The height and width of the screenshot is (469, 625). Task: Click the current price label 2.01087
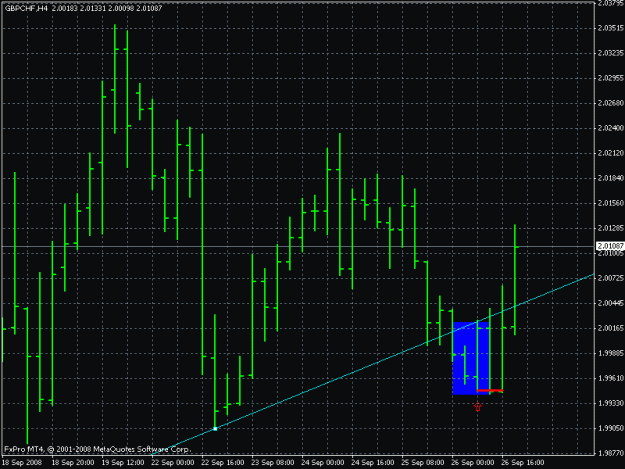(610, 246)
